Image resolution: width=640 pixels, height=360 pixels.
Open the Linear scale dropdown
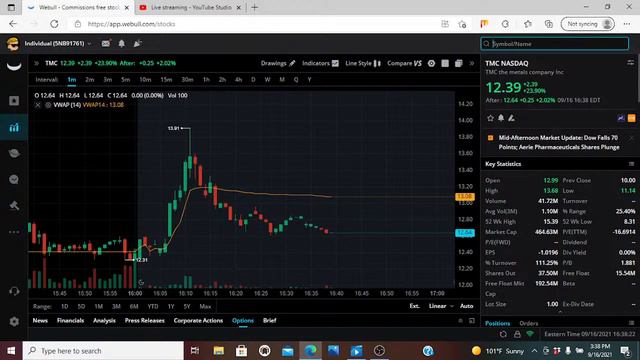click(x=441, y=306)
